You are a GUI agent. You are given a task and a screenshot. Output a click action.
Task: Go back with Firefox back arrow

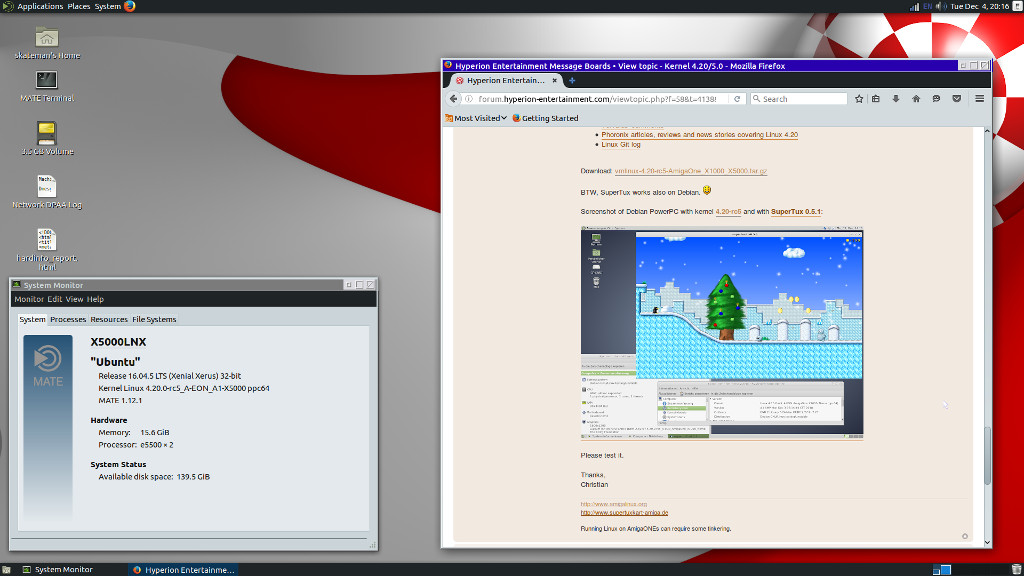(x=453, y=99)
